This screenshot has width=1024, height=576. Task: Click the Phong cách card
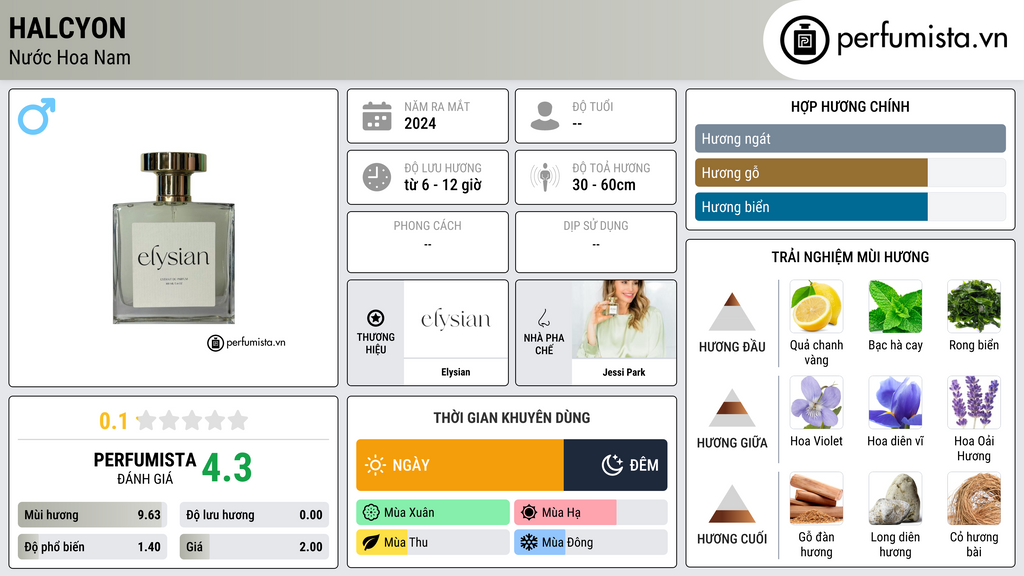coord(428,242)
